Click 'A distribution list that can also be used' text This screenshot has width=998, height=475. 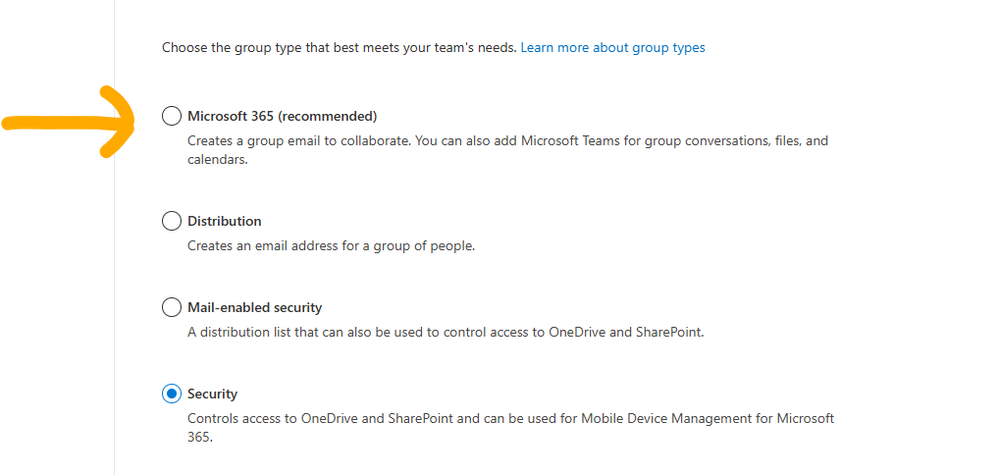446,332
